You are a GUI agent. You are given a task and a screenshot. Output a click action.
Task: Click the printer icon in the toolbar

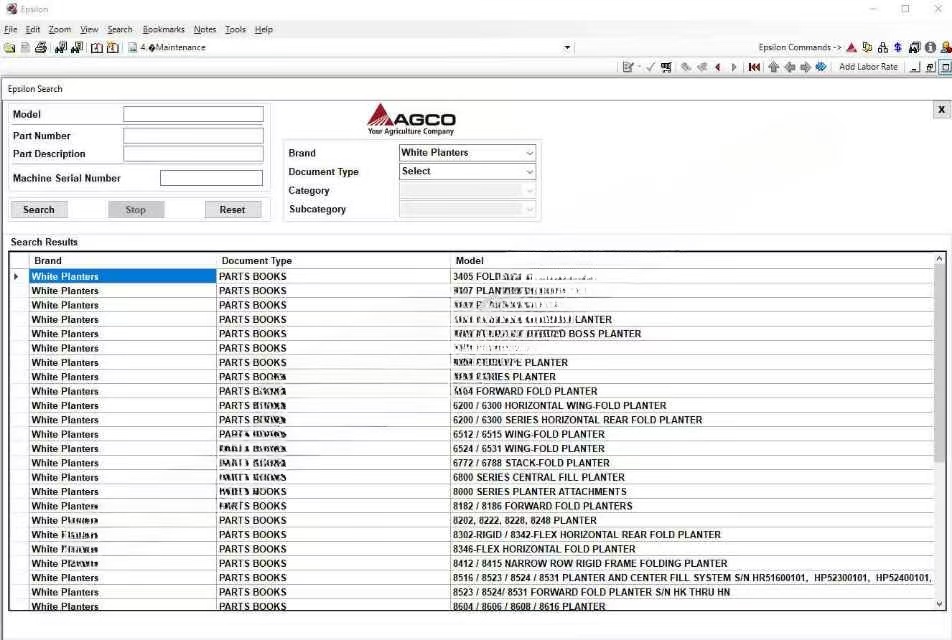(x=41, y=47)
